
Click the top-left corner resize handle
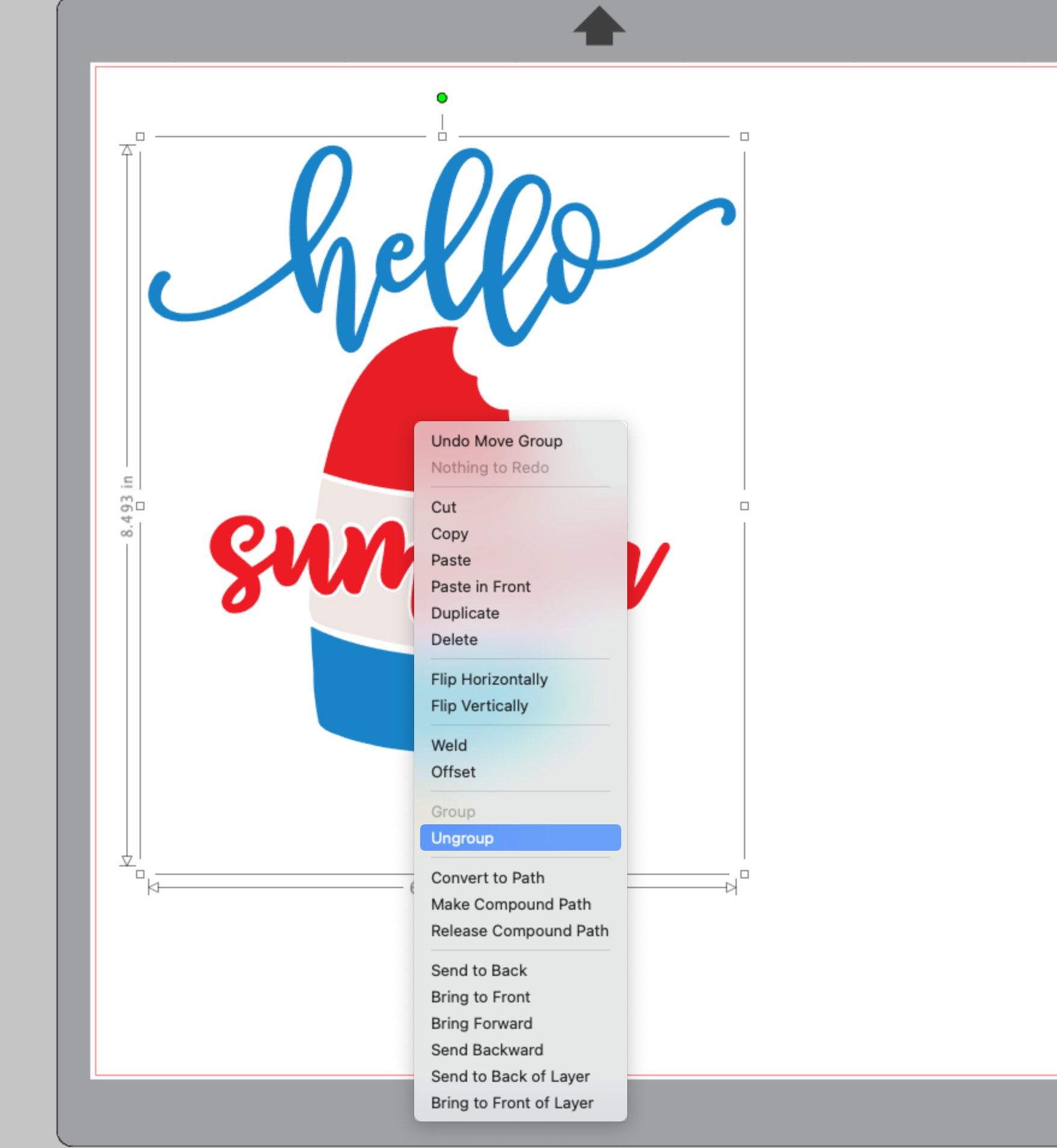pyautogui.click(x=141, y=137)
